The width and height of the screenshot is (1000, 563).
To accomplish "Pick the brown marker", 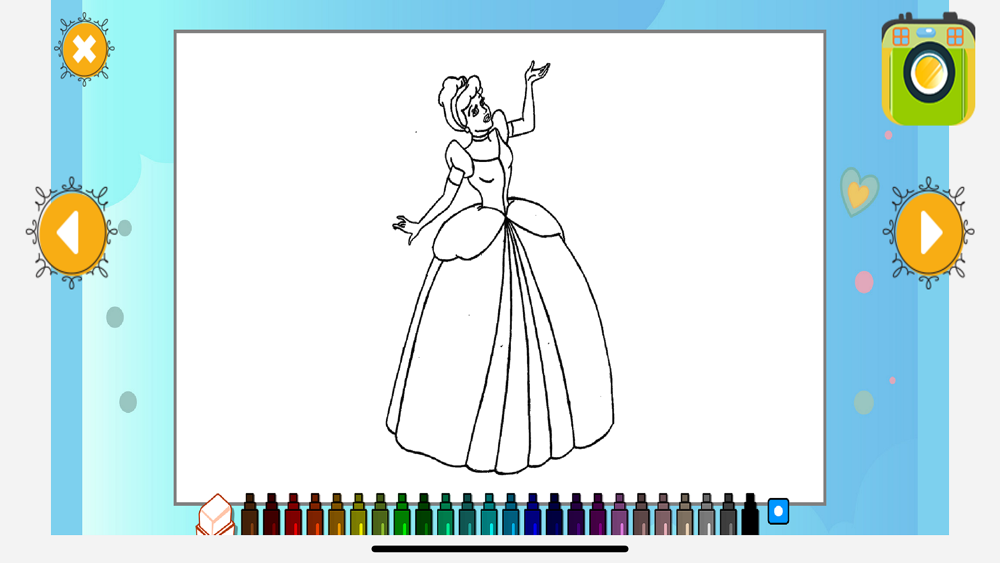I will coord(249,514).
